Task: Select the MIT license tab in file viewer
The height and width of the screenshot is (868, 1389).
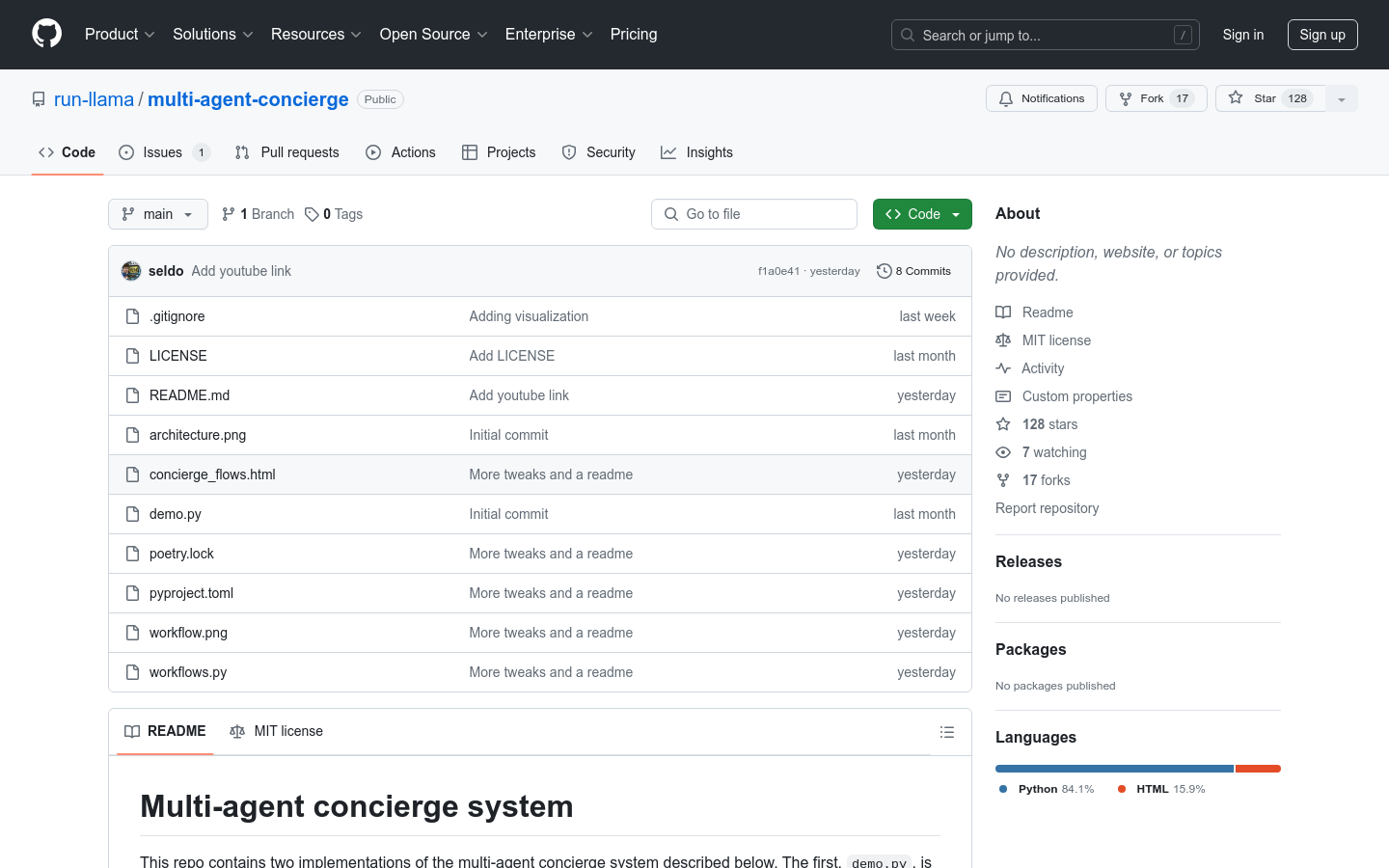Action: click(276, 732)
